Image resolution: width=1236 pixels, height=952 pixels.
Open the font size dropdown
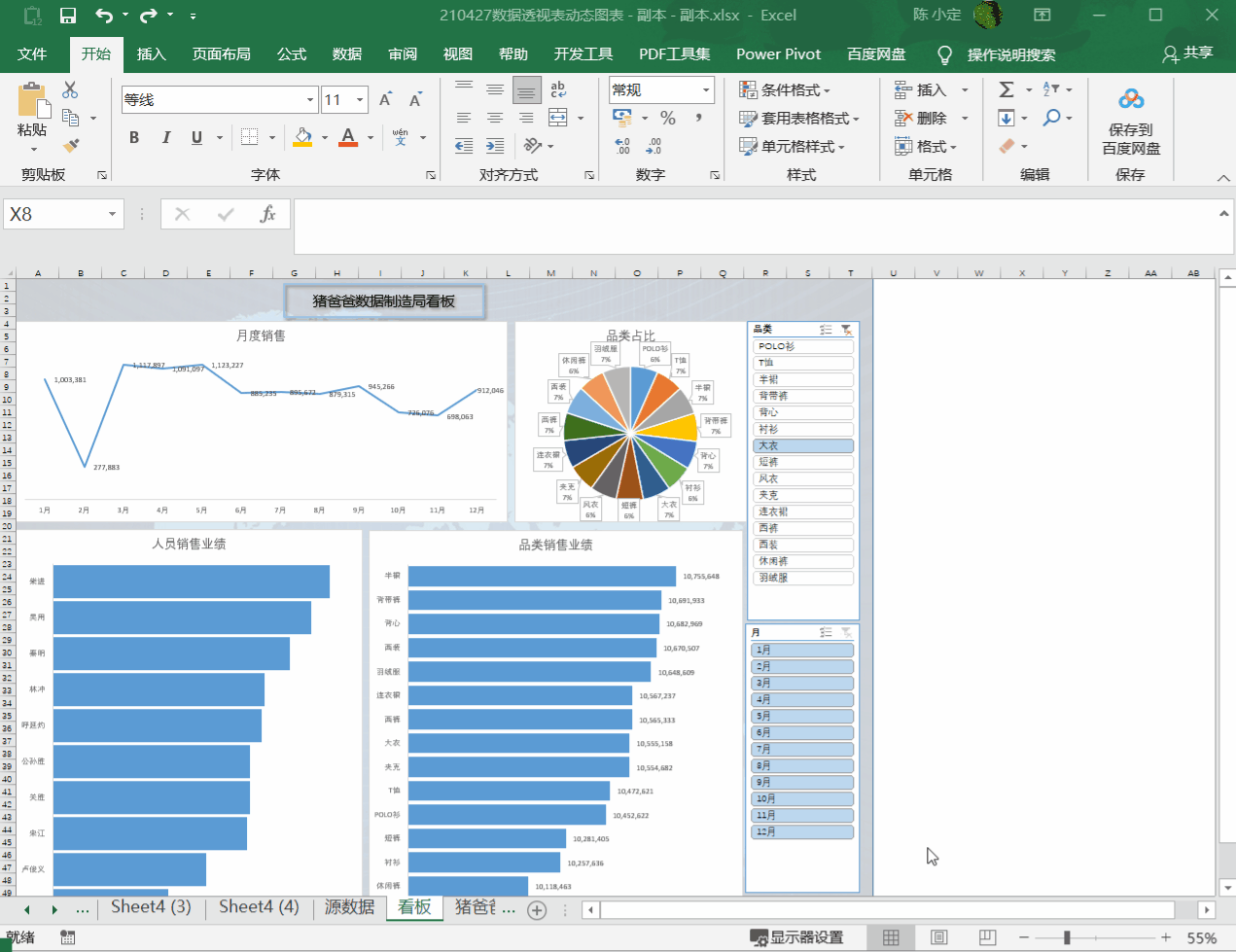pyautogui.click(x=360, y=100)
